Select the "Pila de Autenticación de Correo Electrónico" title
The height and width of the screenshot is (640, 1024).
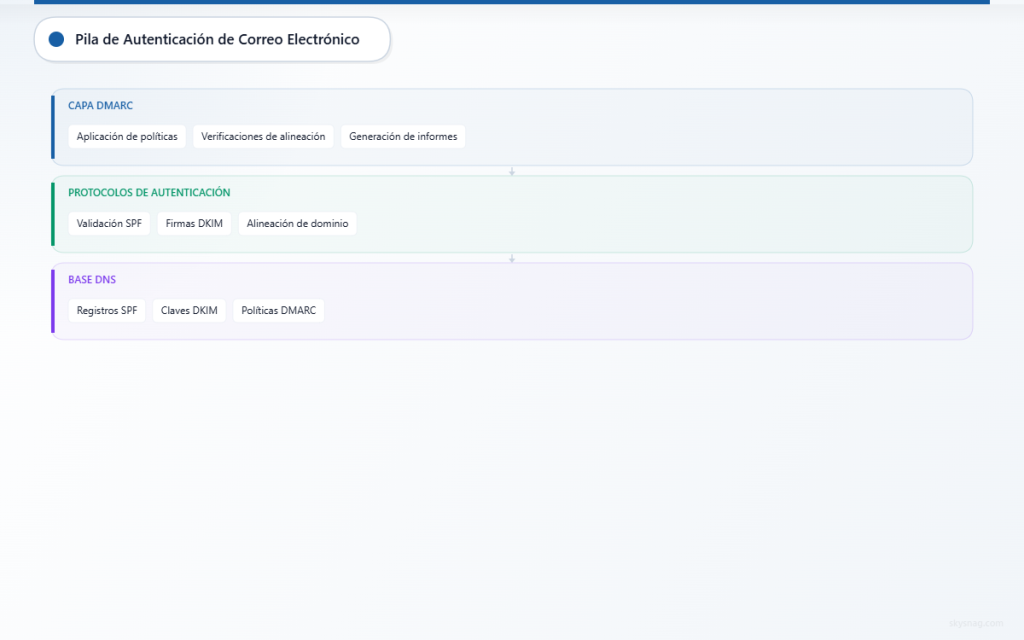pos(217,39)
